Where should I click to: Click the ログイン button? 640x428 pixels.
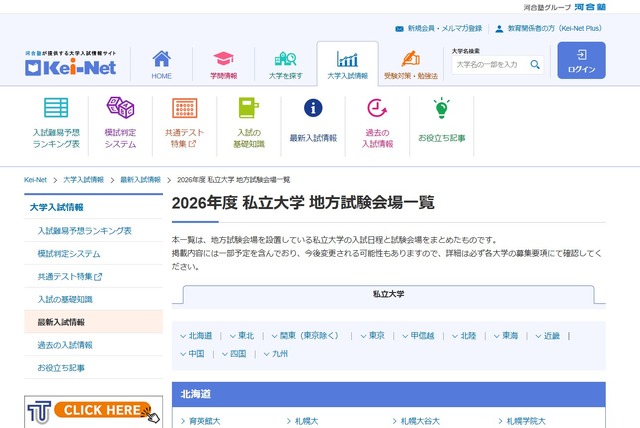tap(581, 60)
